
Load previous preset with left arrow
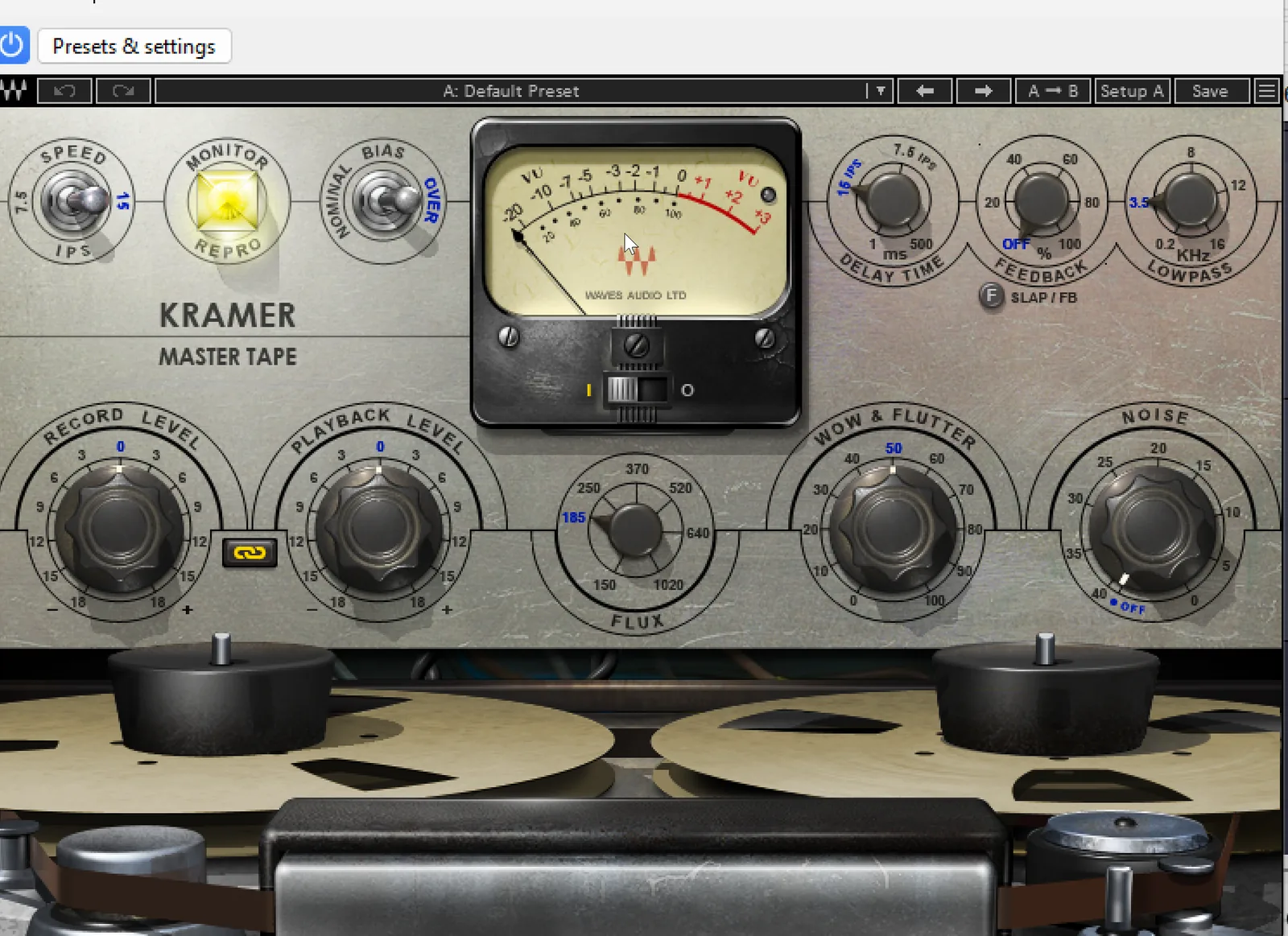click(925, 91)
